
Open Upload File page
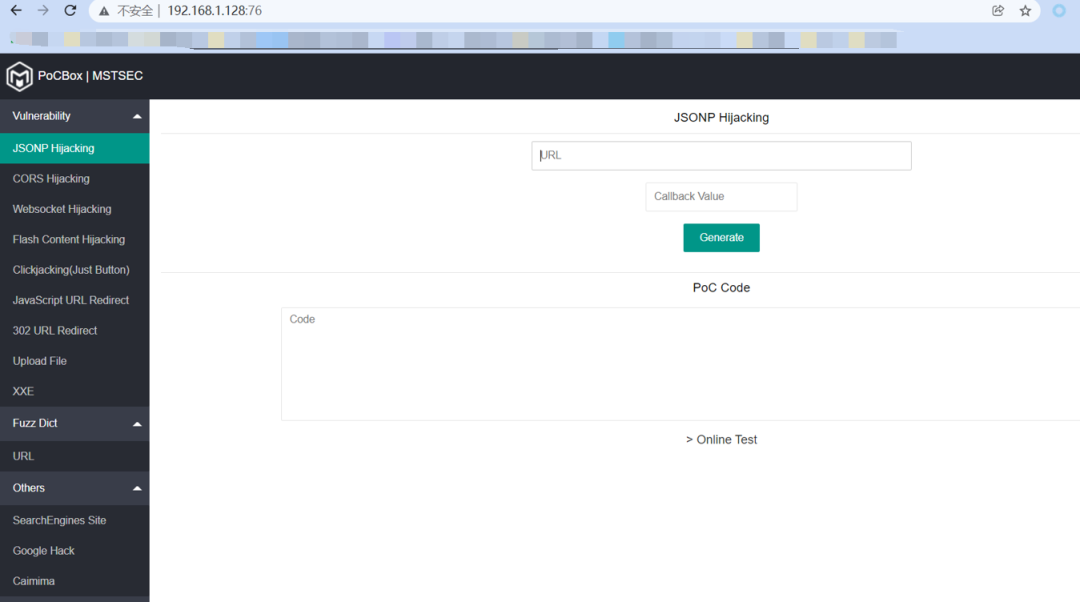74,360
